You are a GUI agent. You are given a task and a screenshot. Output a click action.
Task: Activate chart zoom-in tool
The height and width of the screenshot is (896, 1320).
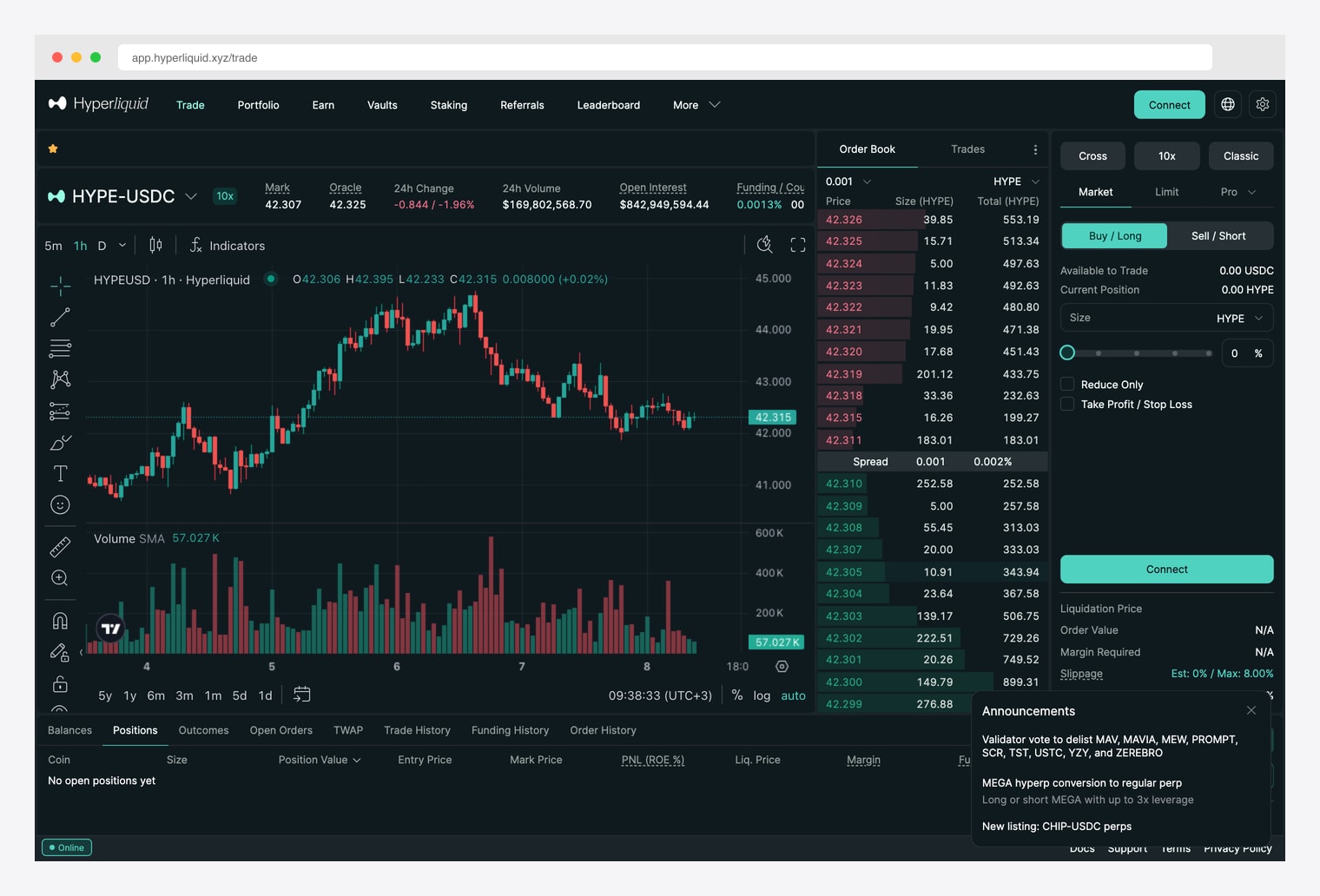click(60, 578)
